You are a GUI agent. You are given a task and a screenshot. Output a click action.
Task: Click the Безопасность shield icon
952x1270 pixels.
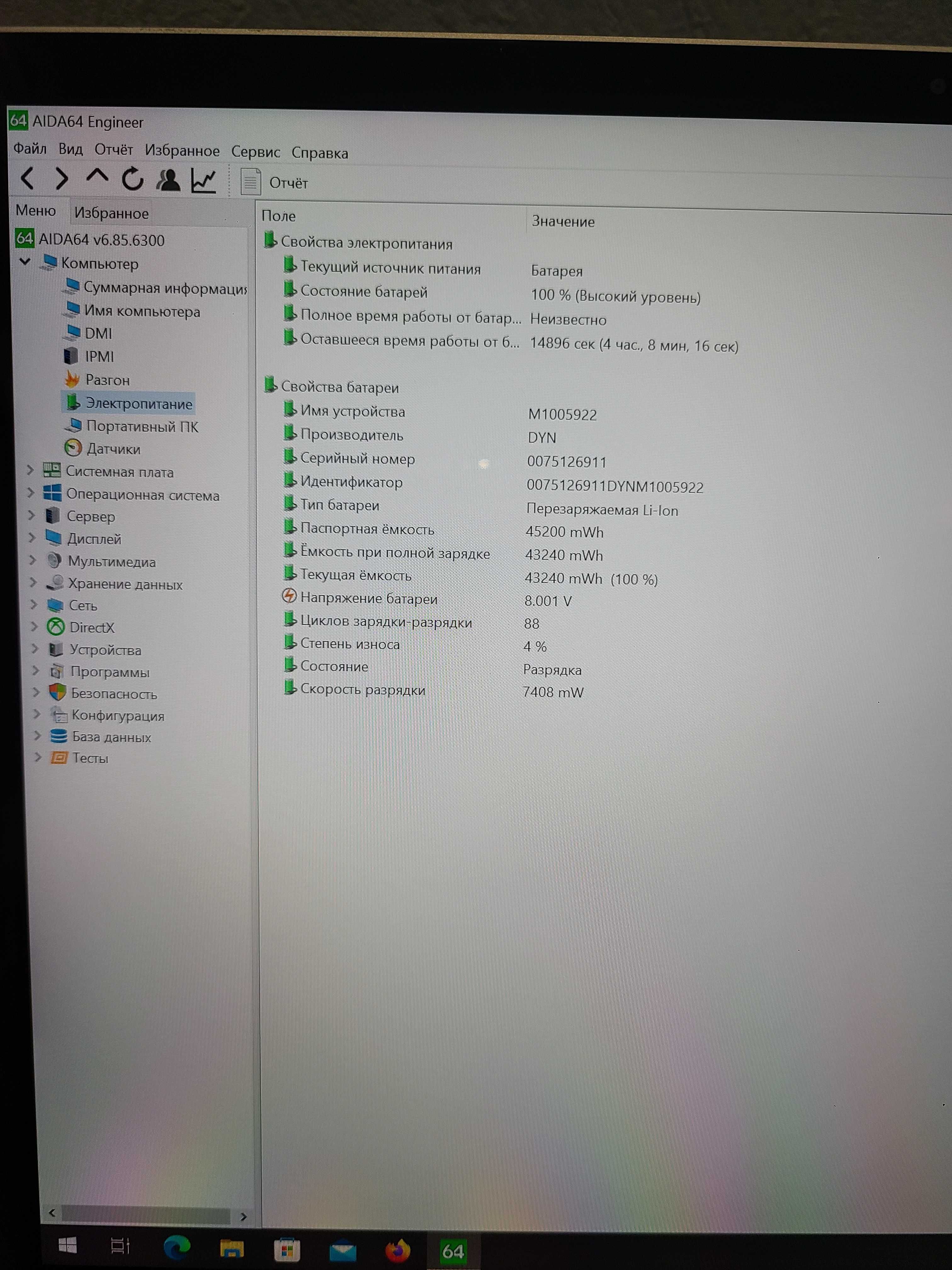tap(57, 692)
